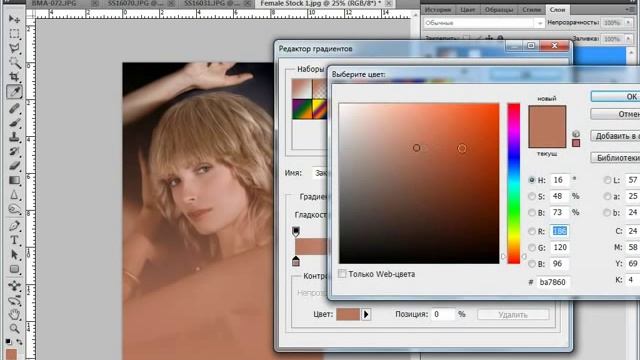The width and height of the screenshot is (640, 360).
Task: Click the R value field showing 186
Action: [x=559, y=231]
